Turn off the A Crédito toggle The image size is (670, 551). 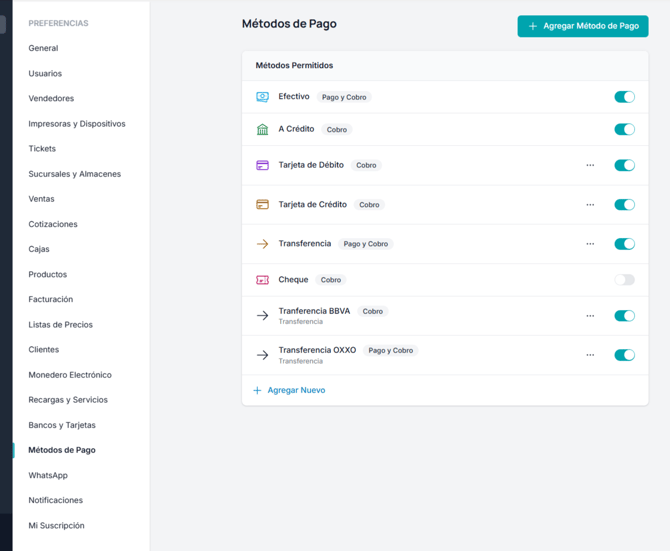[x=625, y=129]
